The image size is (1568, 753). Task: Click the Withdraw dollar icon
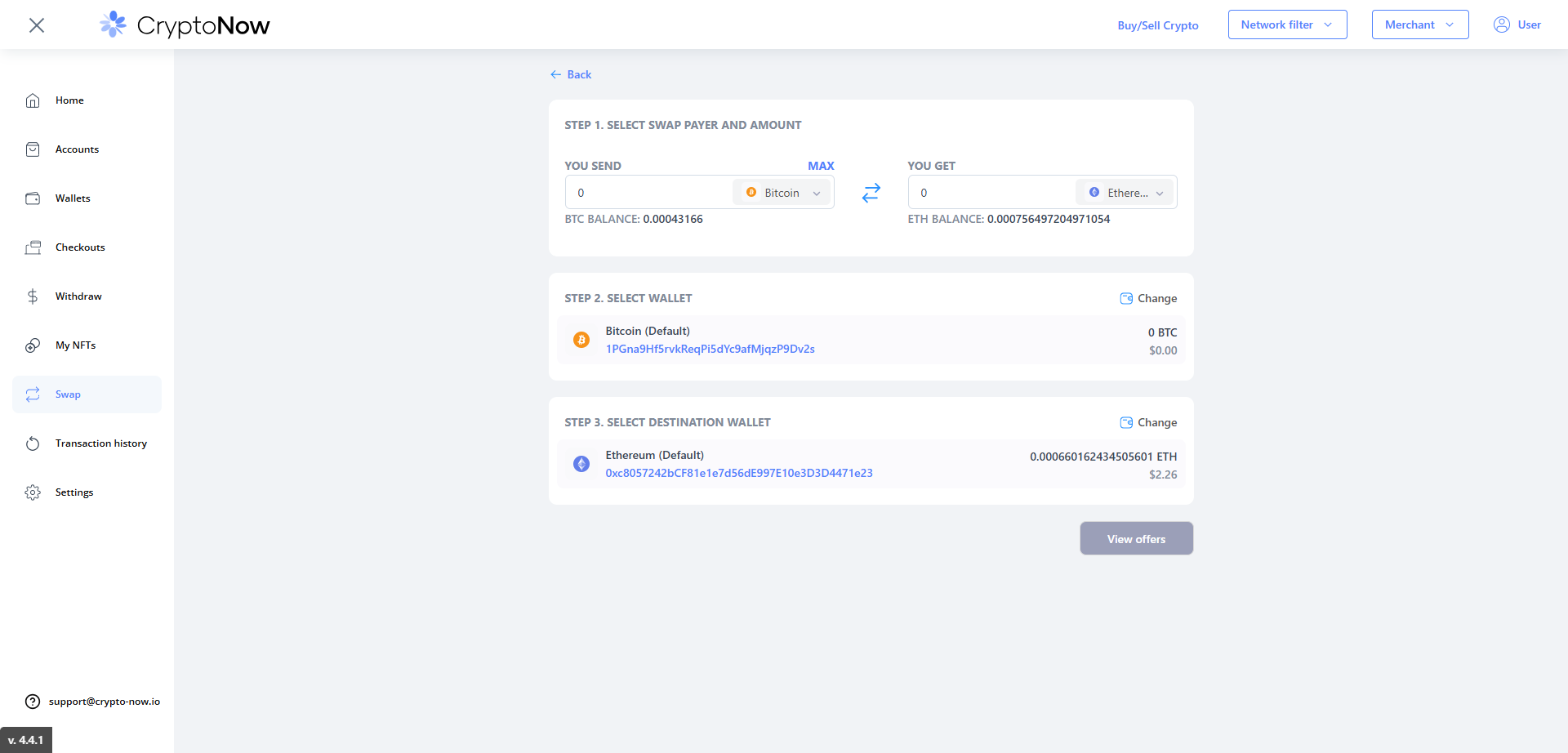click(33, 296)
